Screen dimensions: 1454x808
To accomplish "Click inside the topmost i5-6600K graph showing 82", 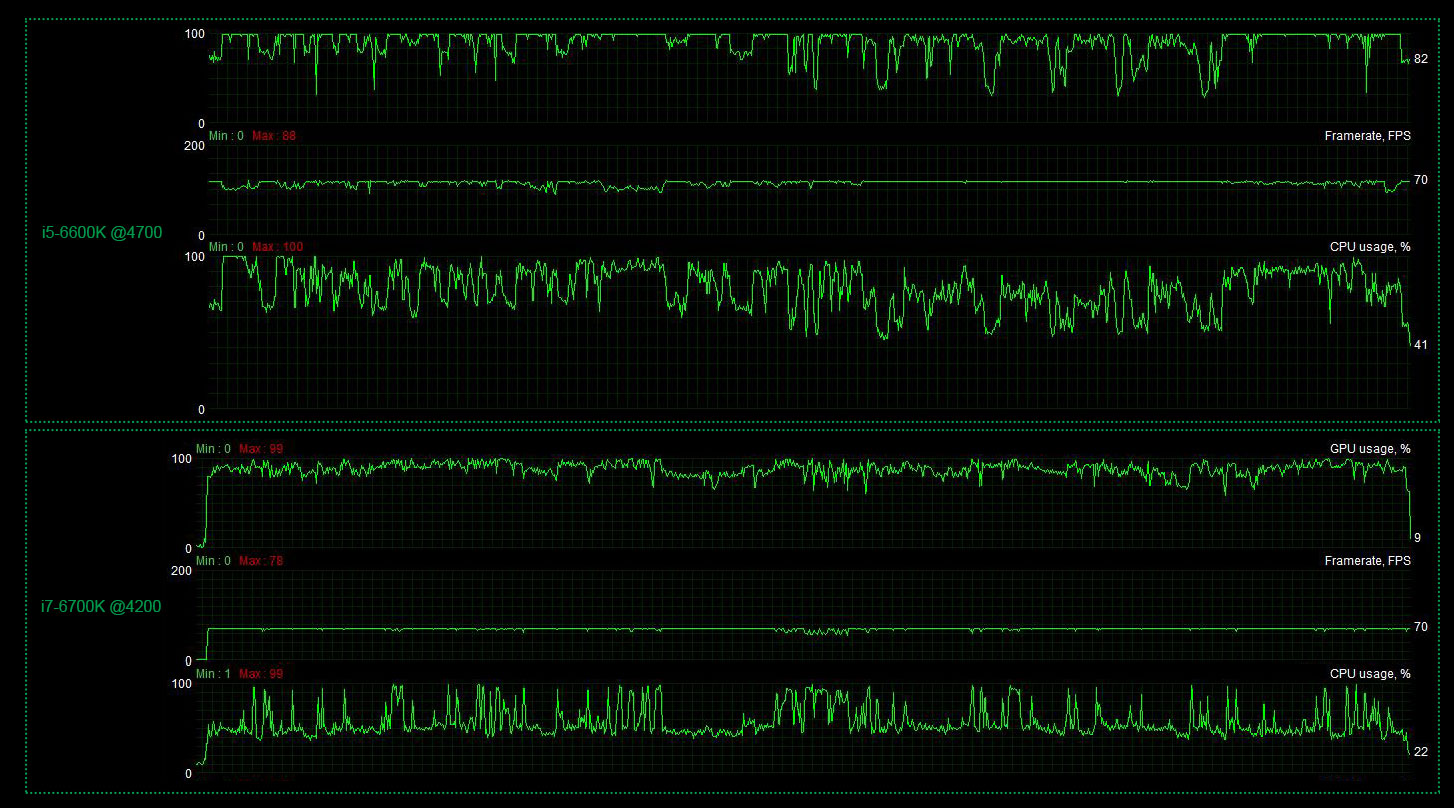I will (x=808, y=78).
